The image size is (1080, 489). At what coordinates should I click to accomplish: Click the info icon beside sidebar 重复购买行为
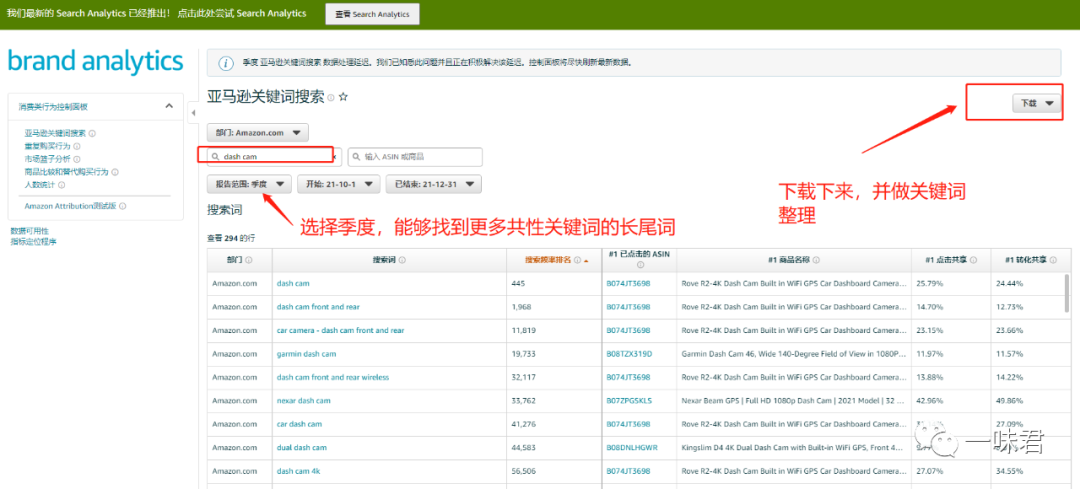(77, 146)
